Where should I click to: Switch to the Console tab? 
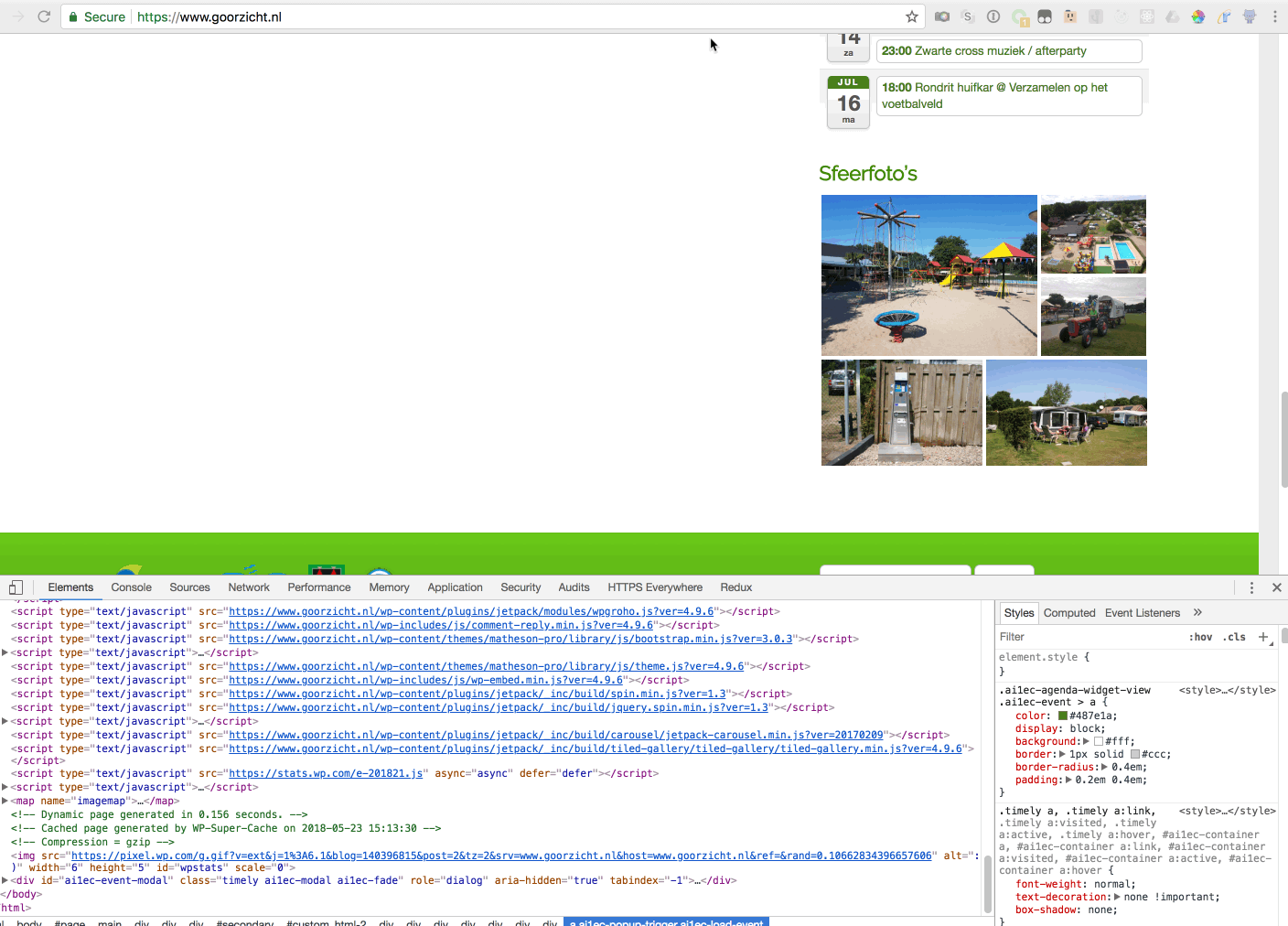click(x=132, y=587)
